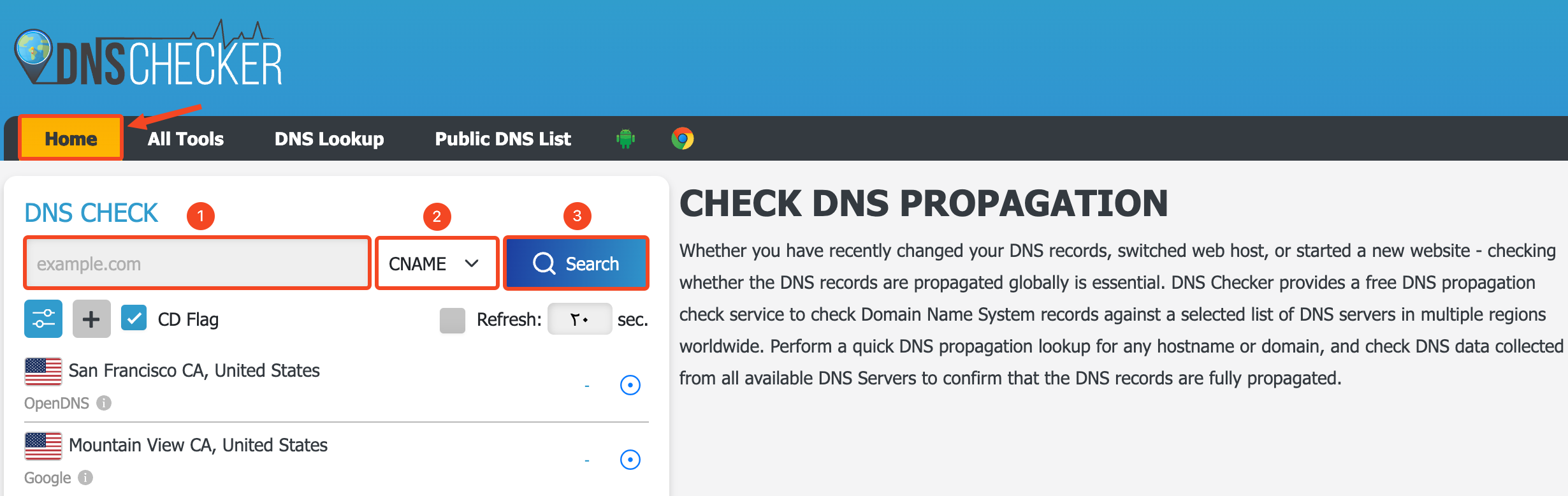Enable the Refresh checkbox
1568x496 pixels.
[x=453, y=320]
